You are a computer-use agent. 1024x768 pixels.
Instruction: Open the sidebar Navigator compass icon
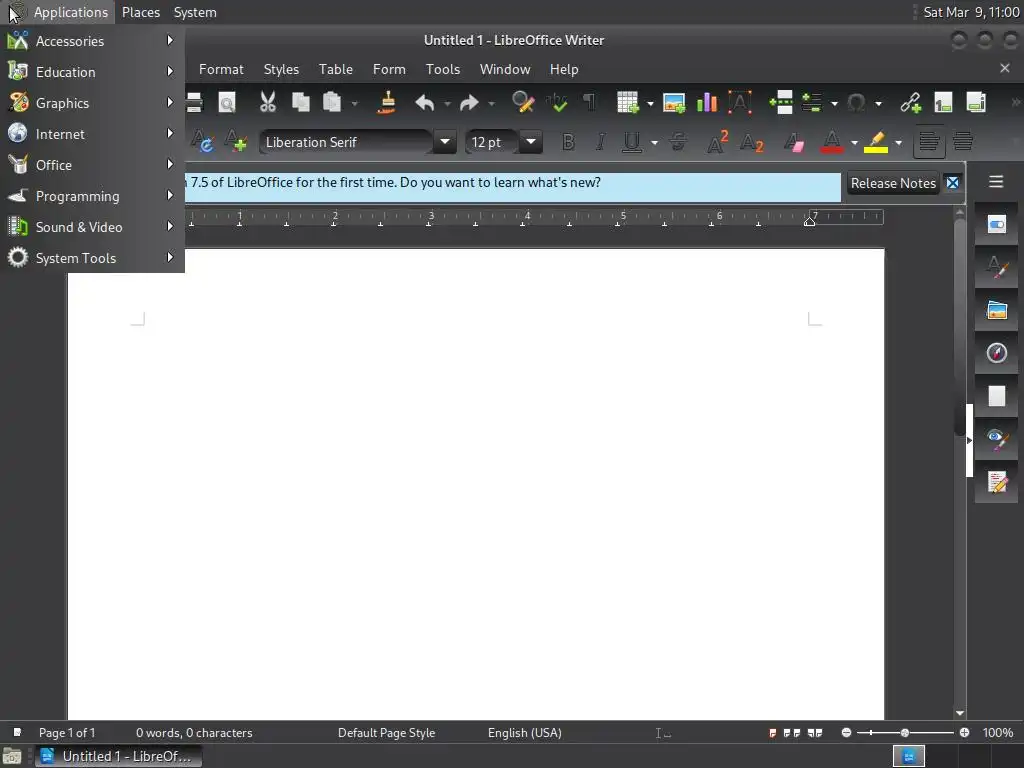(x=996, y=353)
